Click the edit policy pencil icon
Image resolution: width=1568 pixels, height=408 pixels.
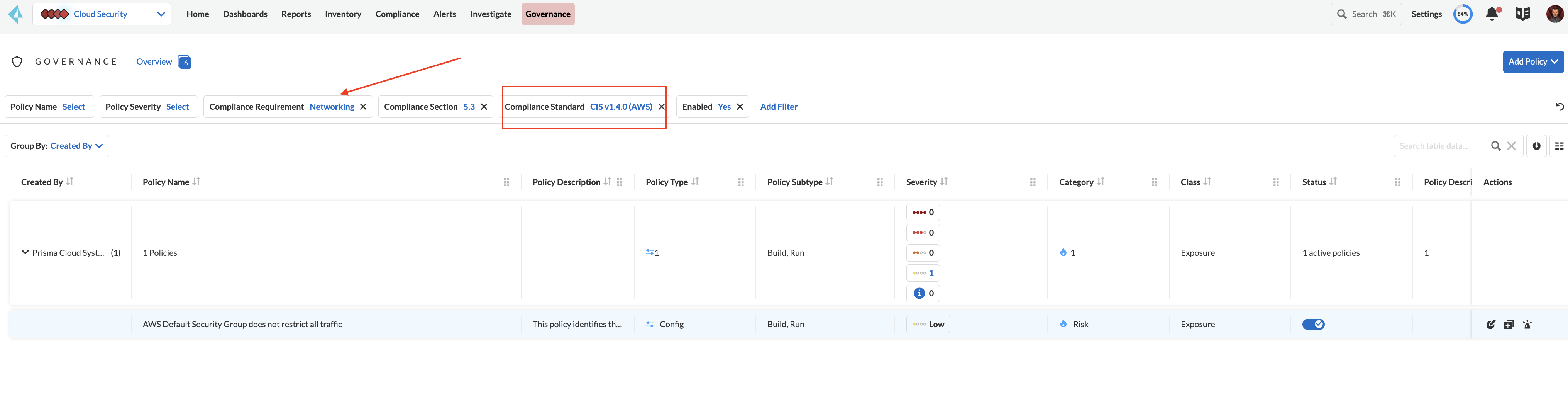click(1490, 325)
